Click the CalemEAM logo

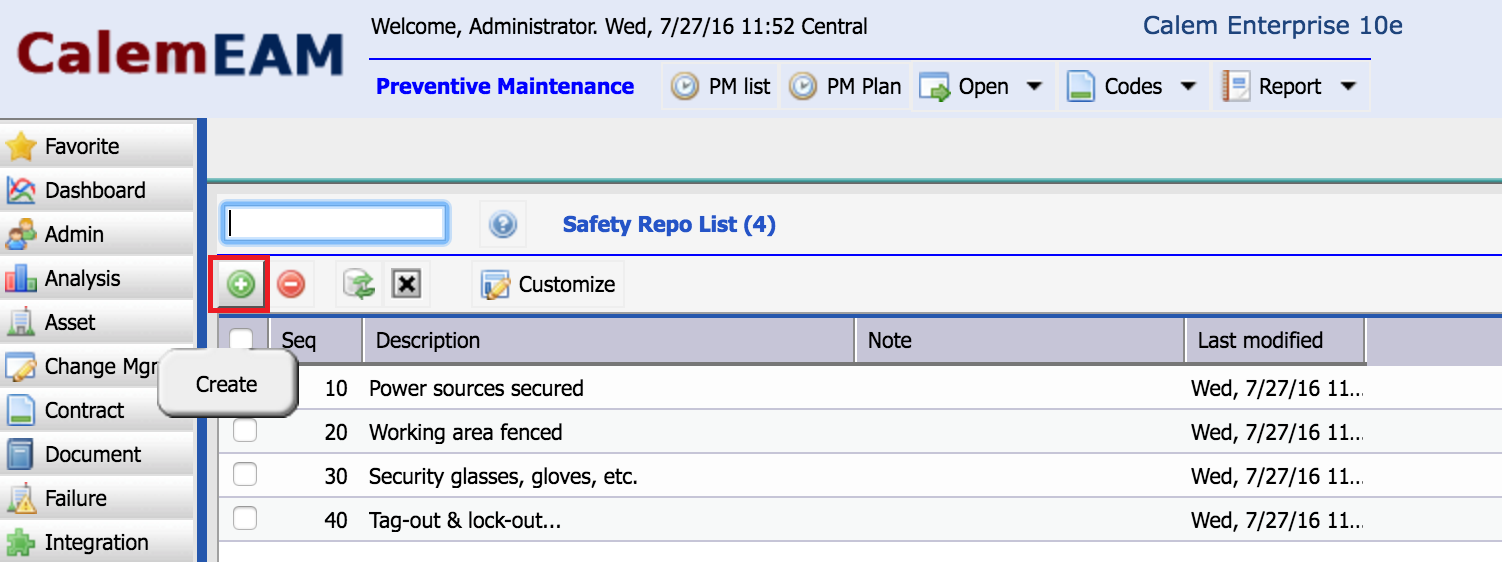point(180,55)
